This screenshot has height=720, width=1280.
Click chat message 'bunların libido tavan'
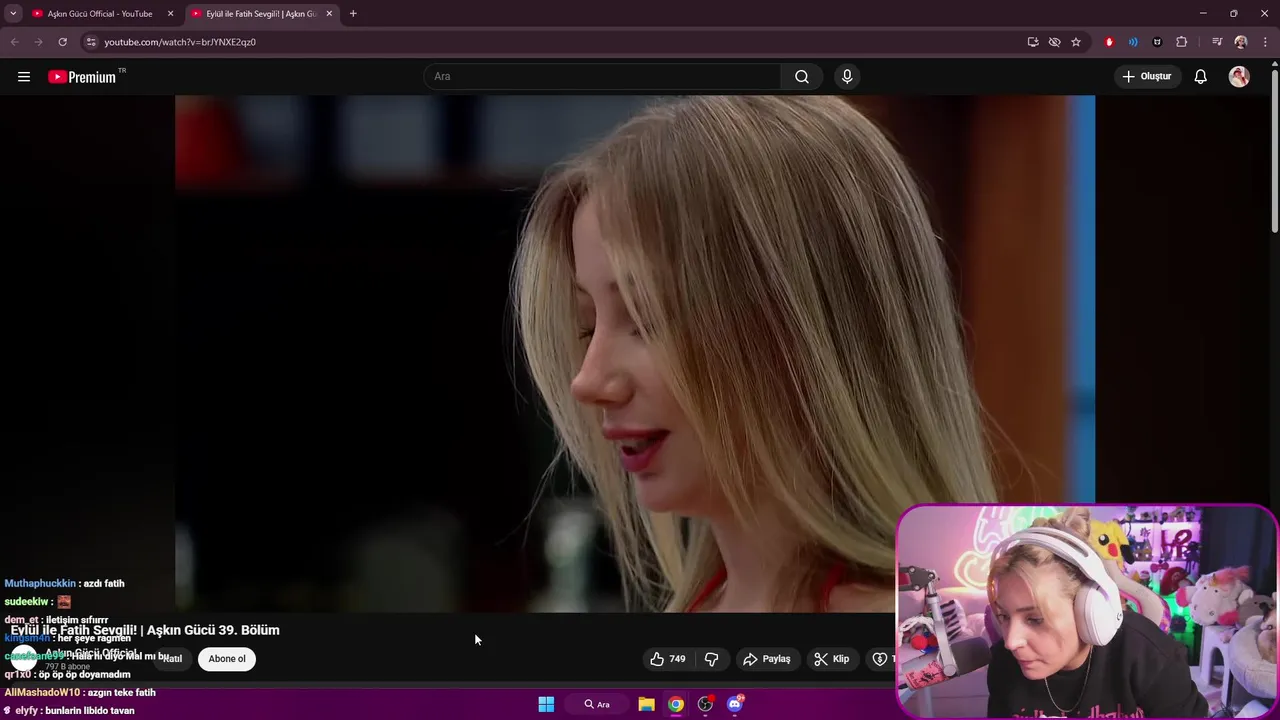90,711
